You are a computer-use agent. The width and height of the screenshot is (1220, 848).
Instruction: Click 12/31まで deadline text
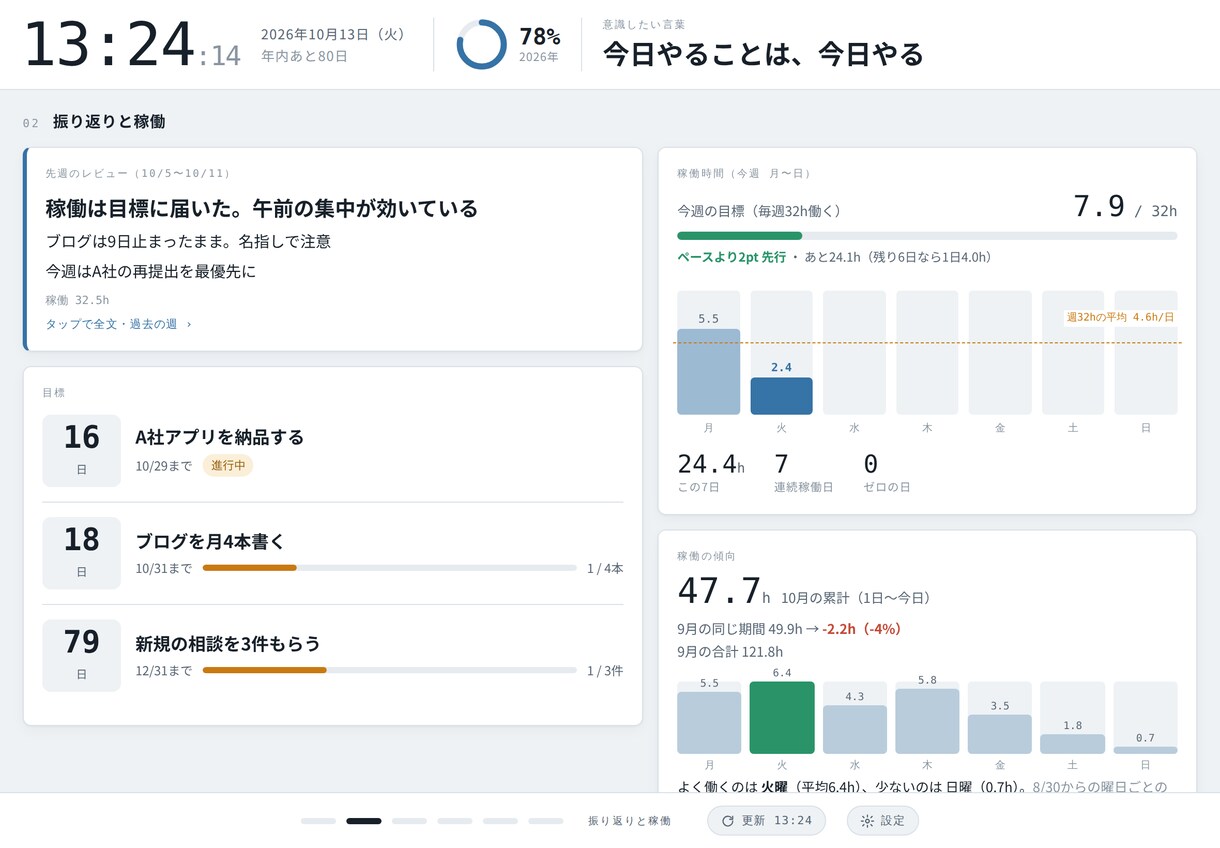(x=163, y=670)
